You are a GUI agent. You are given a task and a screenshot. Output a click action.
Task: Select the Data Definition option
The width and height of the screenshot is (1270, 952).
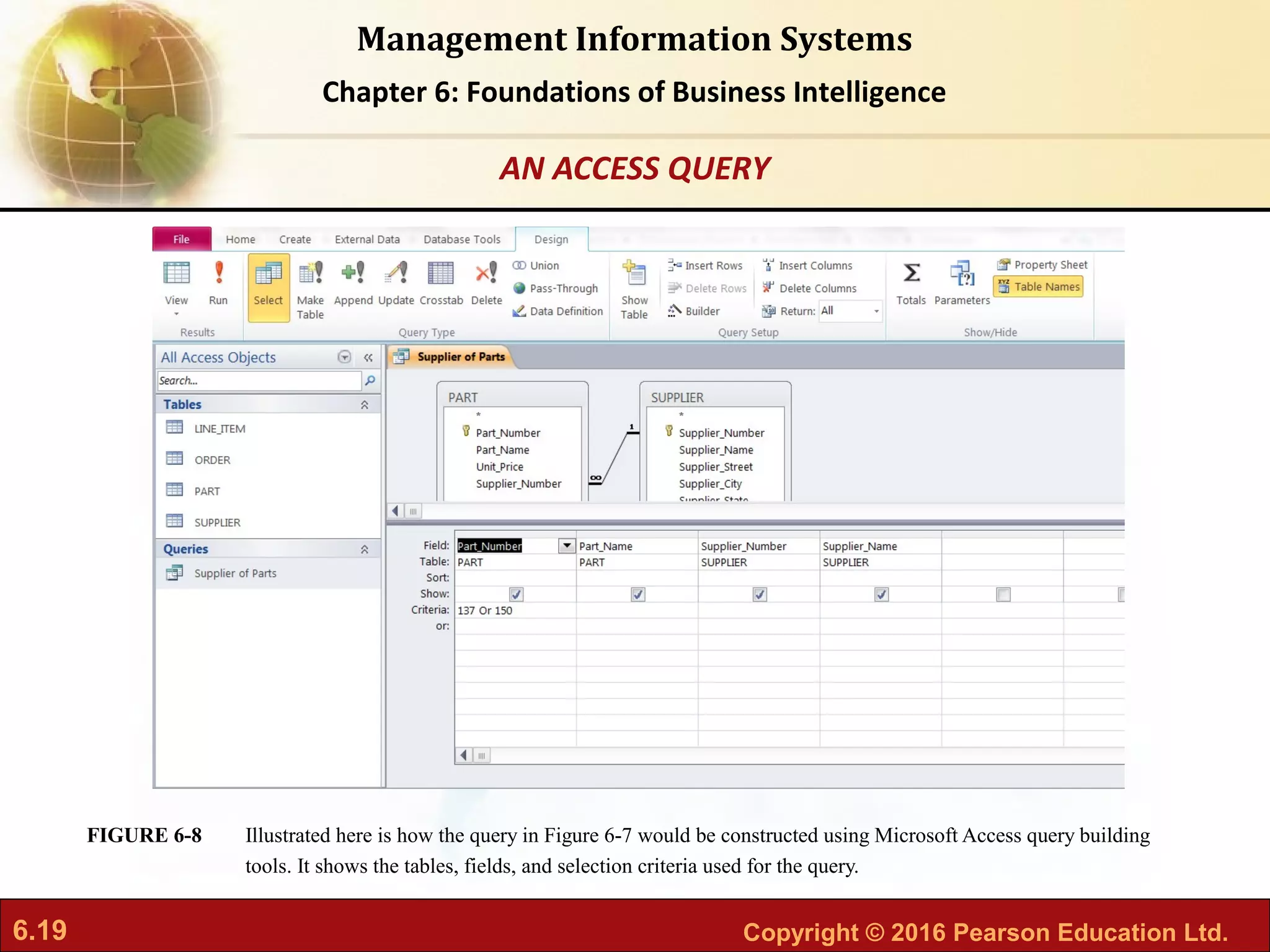pos(557,311)
